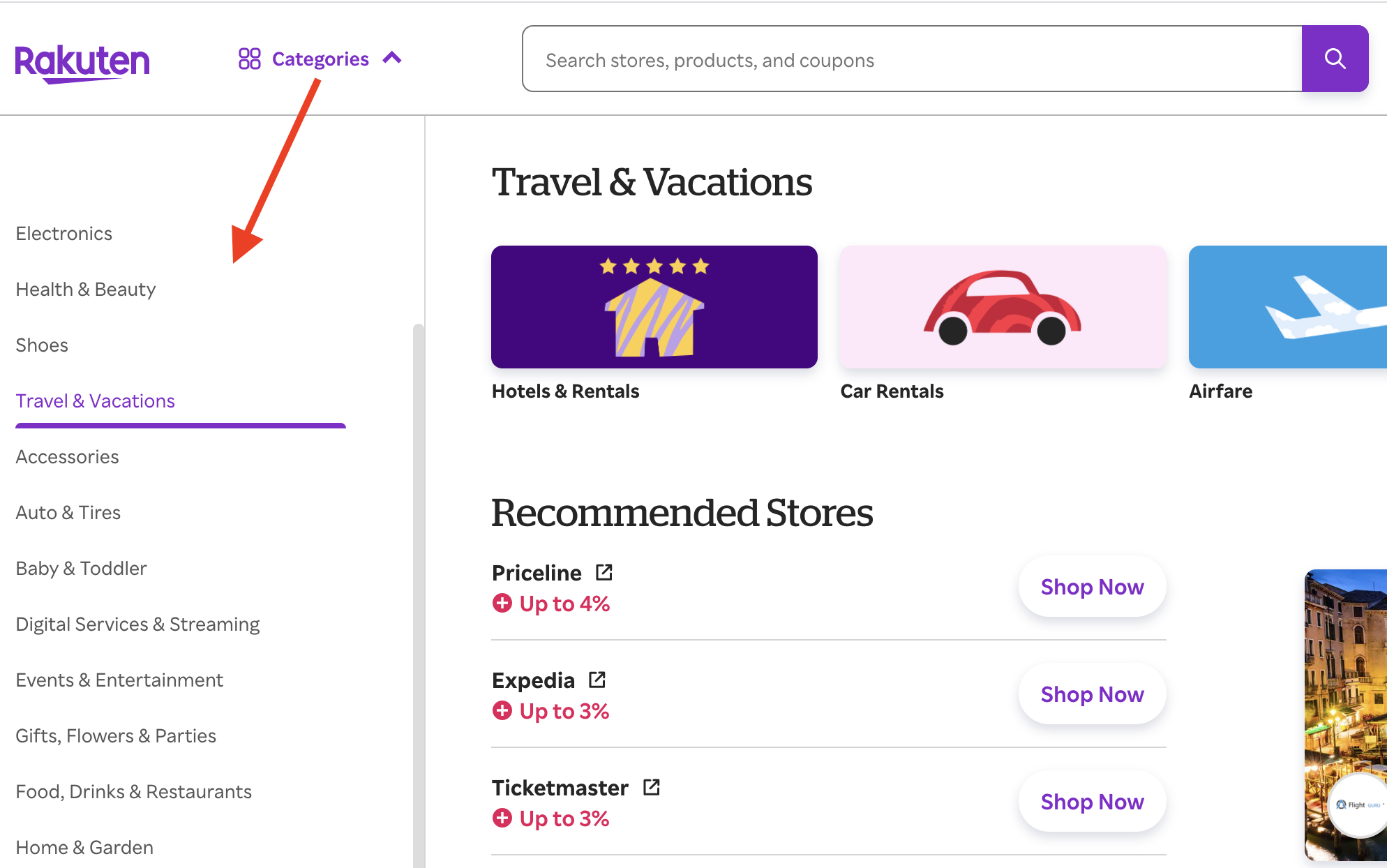Open Airfare airplane thumbnail image
Viewport: 1387px width, 868px height.
click(1288, 307)
